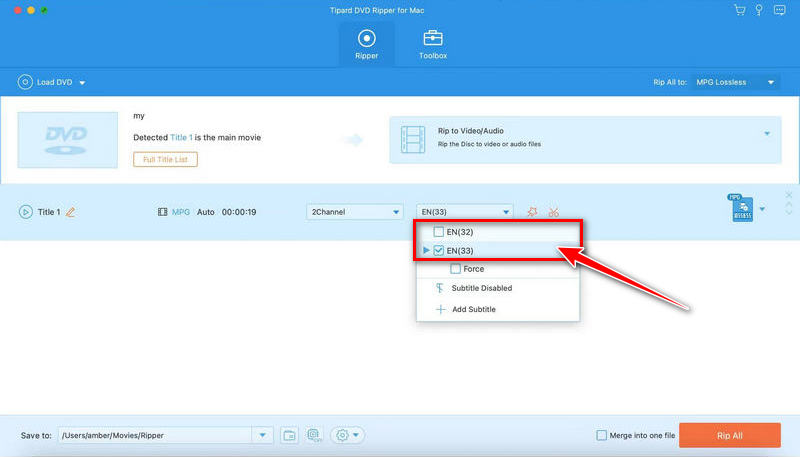Open the settings gear dropdown
Screen dimensions: 800x457
coord(347,435)
